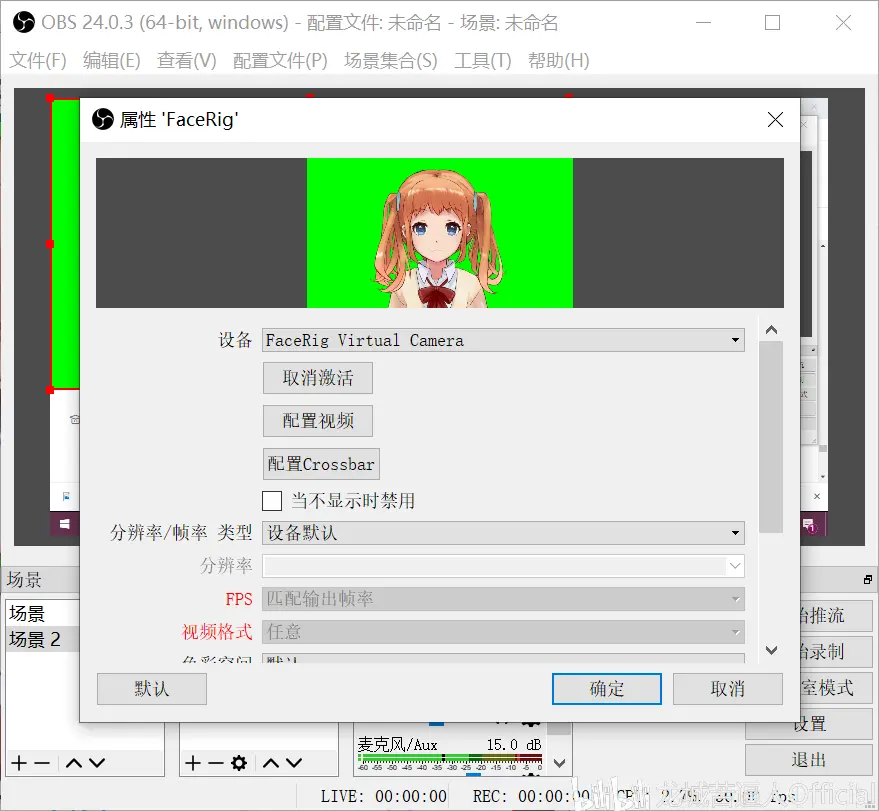Open the 文件(F) menu
The image size is (879, 811).
click(38, 60)
